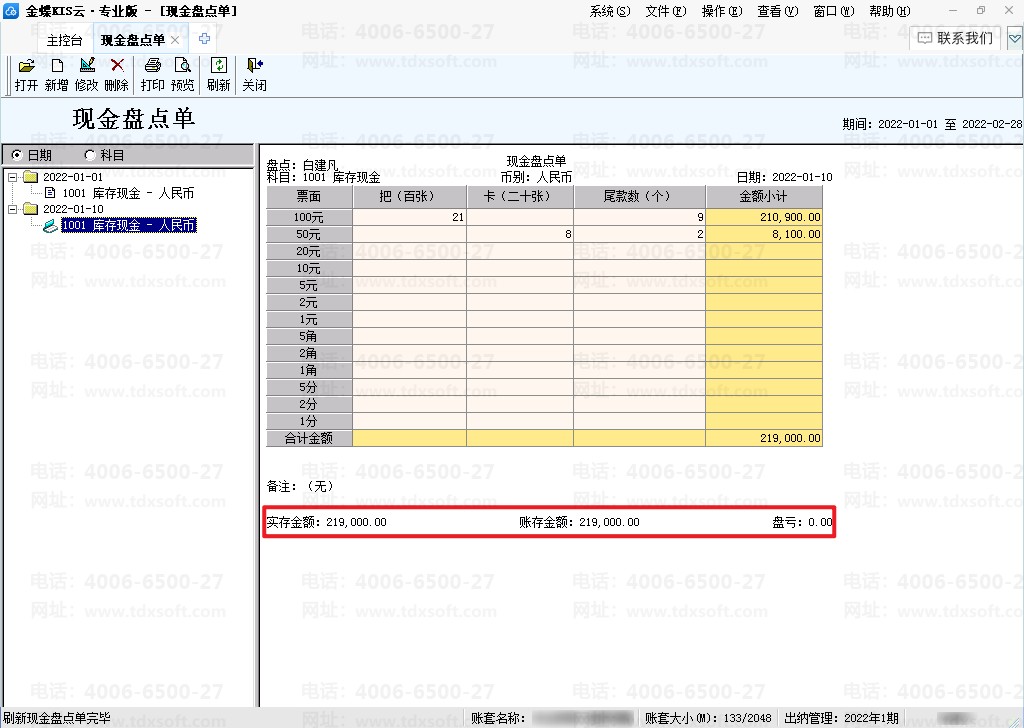The height and width of the screenshot is (728, 1024).
Task: Click the Kingdee KIS app logo icon
Action: point(11,10)
